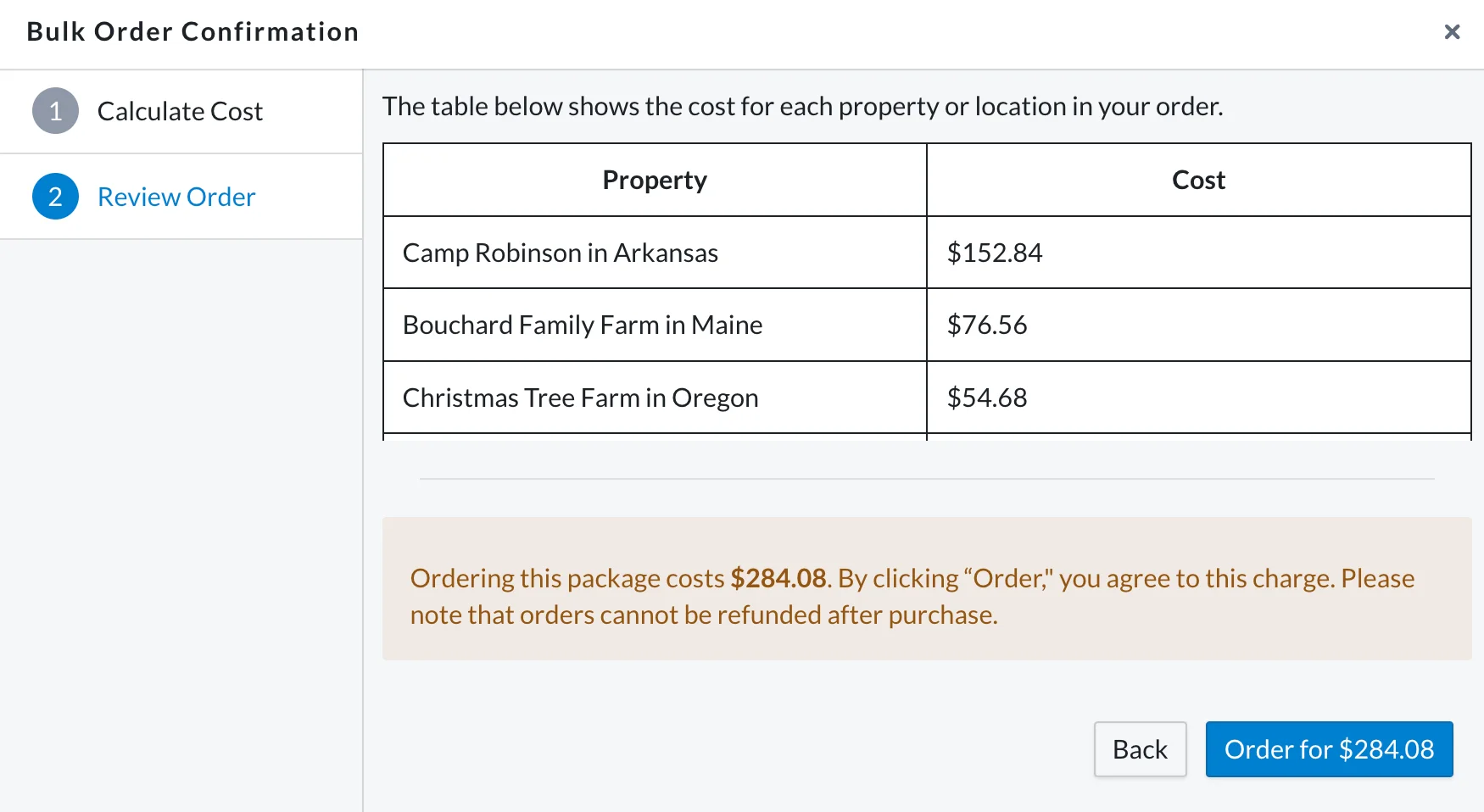The width and height of the screenshot is (1484, 812).
Task: Click the Property column header
Action: (655, 180)
